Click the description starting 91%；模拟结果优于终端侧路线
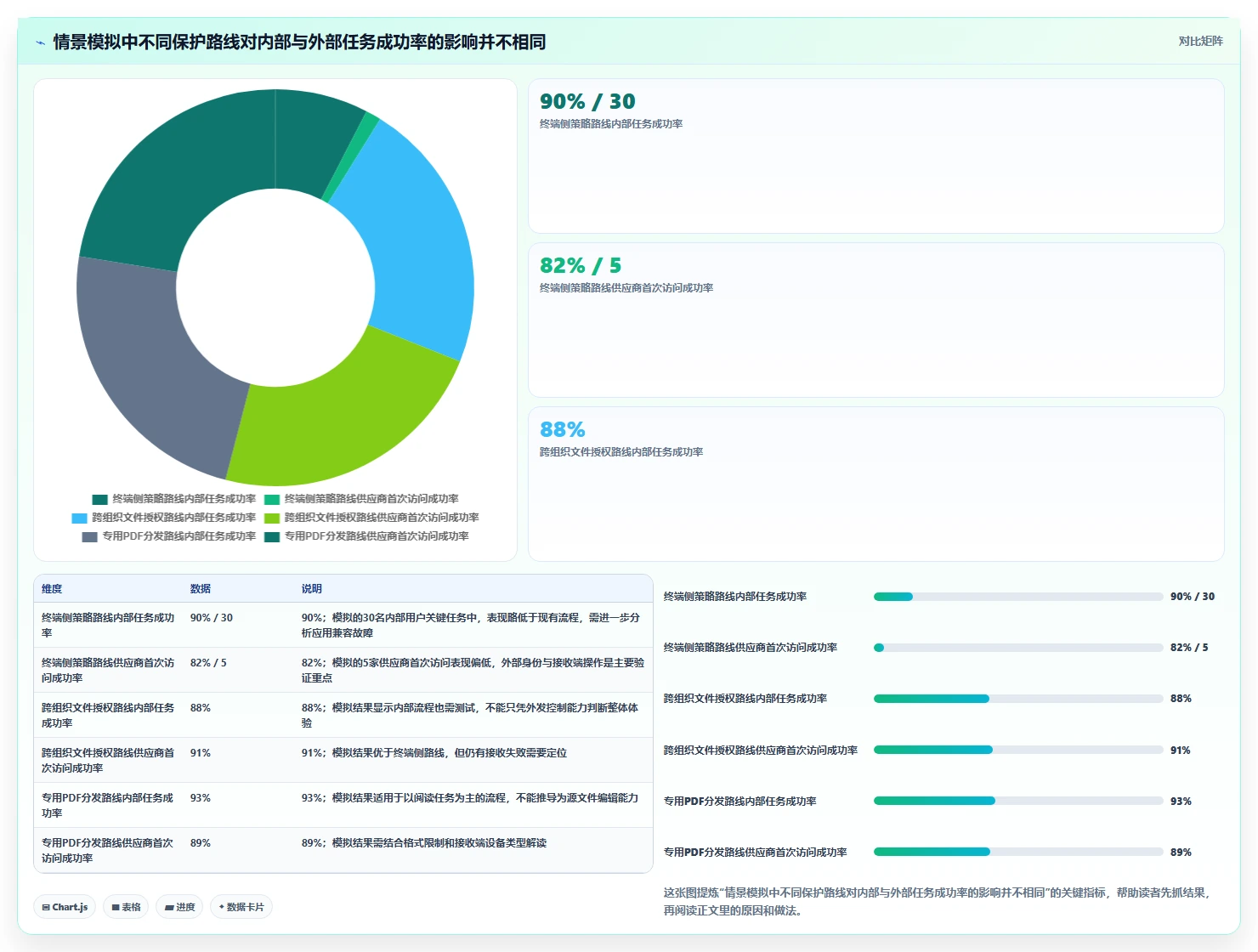The image size is (1258, 952). coord(434,753)
